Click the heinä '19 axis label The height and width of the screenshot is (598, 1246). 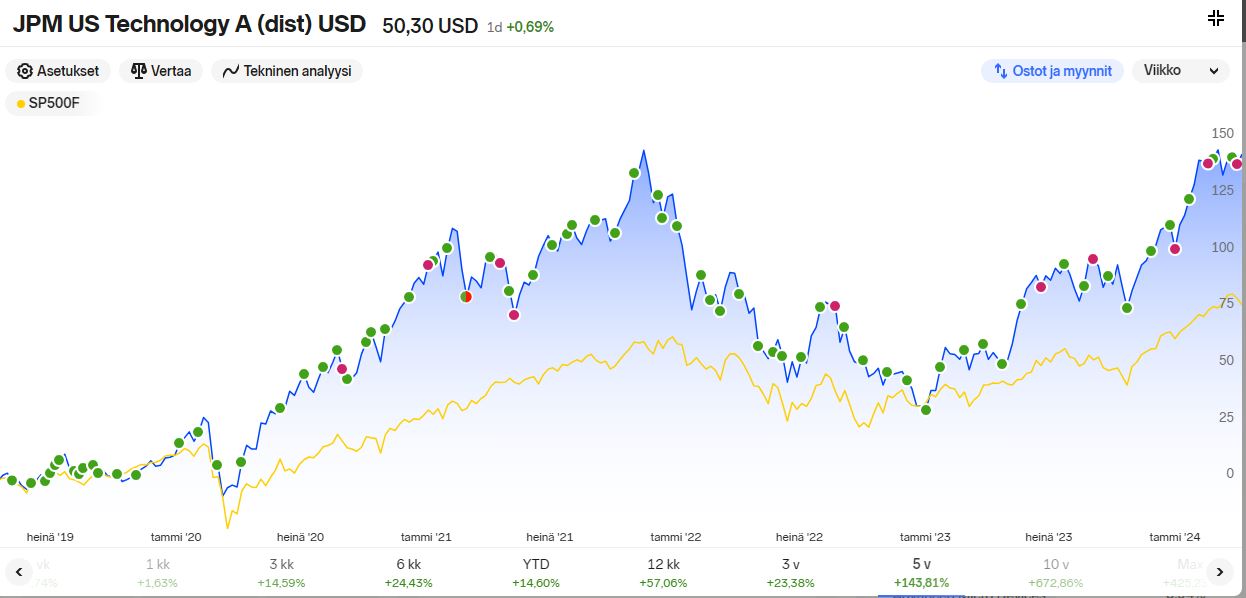pyautogui.click(x=50, y=537)
